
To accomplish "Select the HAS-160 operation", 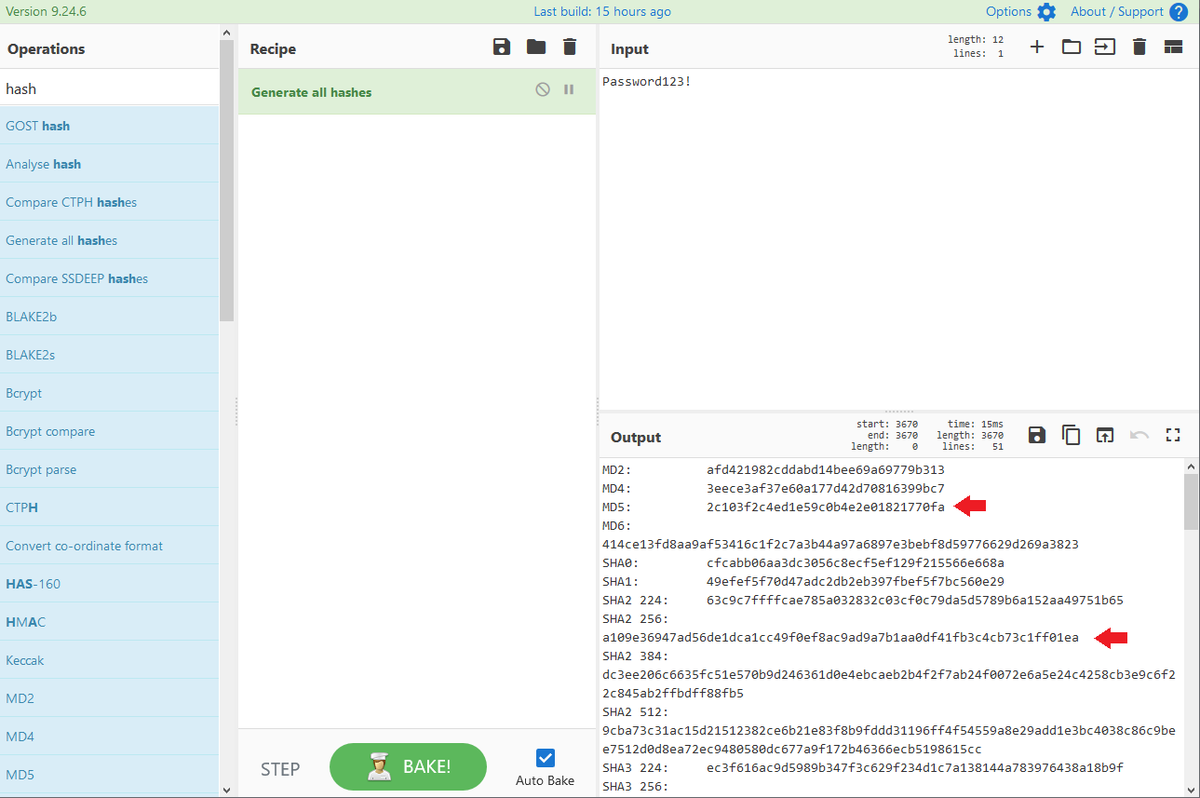I will (x=109, y=584).
